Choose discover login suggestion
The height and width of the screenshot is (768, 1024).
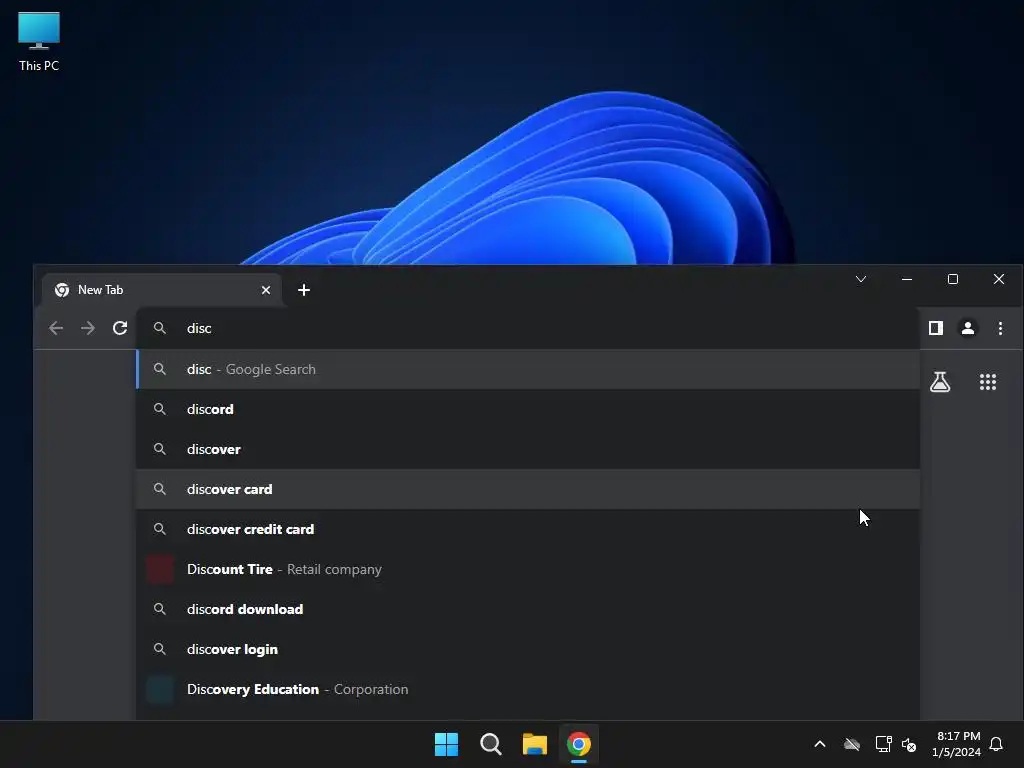click(x=528, y=649)
